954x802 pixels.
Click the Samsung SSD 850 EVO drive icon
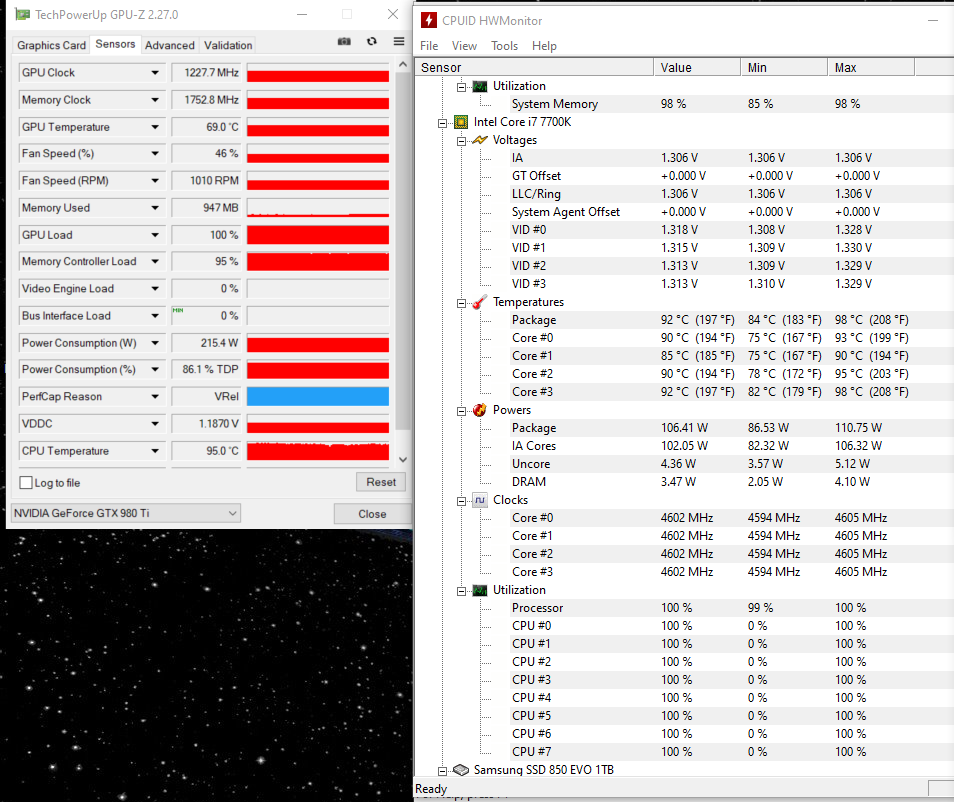[461, 770]
